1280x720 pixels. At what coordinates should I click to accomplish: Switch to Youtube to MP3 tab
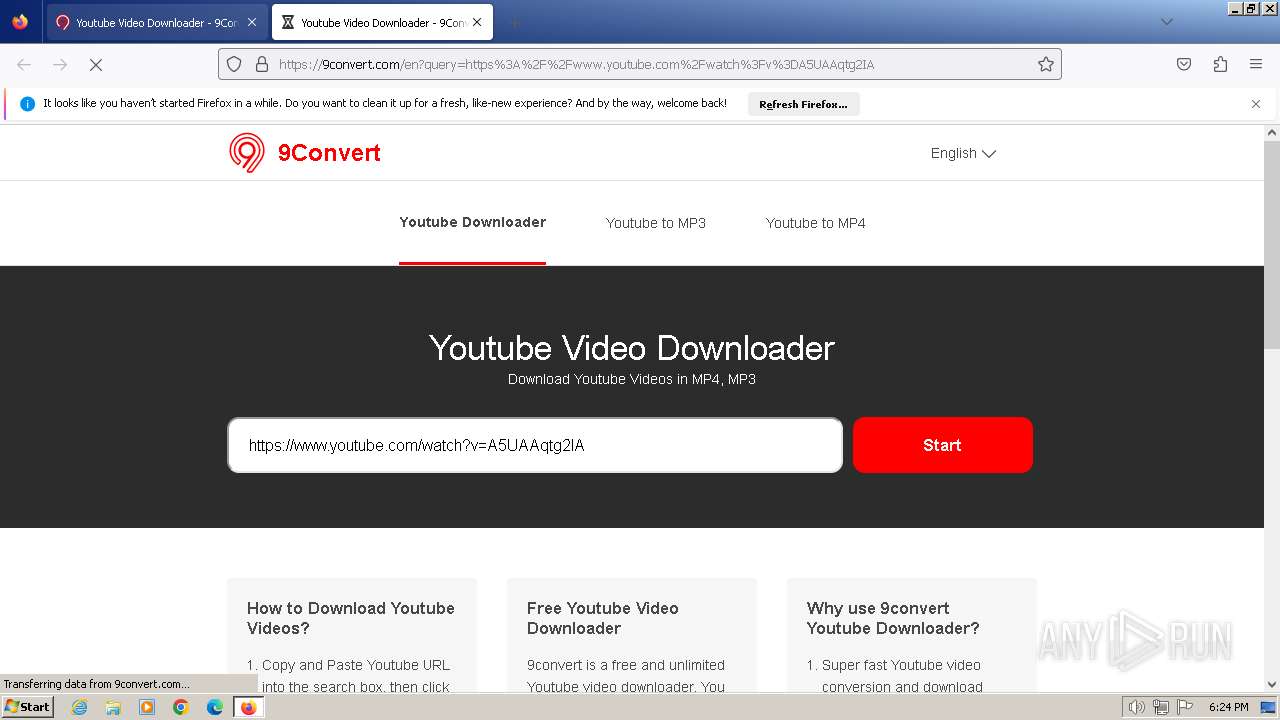656,223
